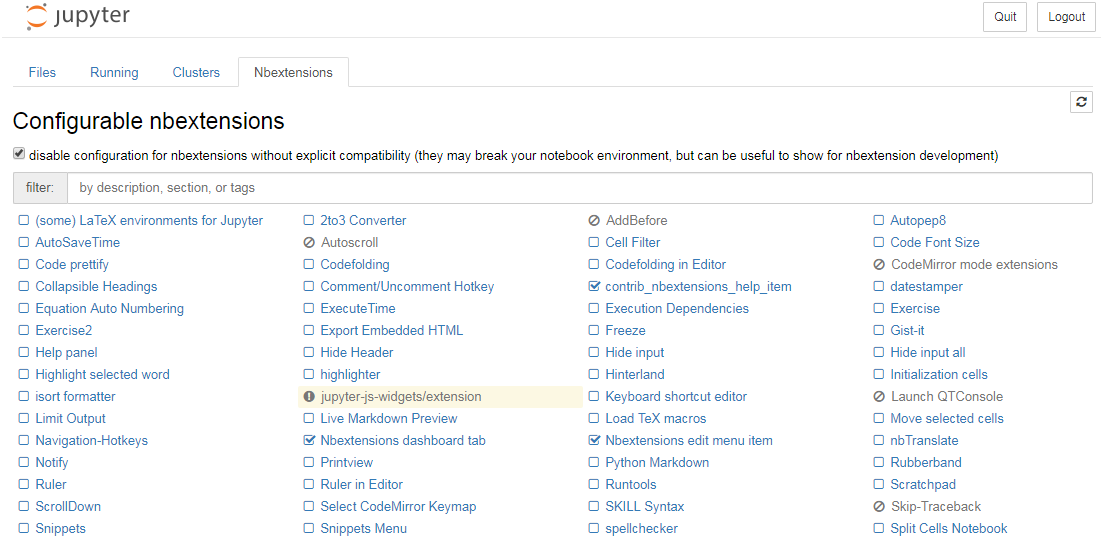Tick the Collapsible Headings checkbox

click(x=24, y=287)
